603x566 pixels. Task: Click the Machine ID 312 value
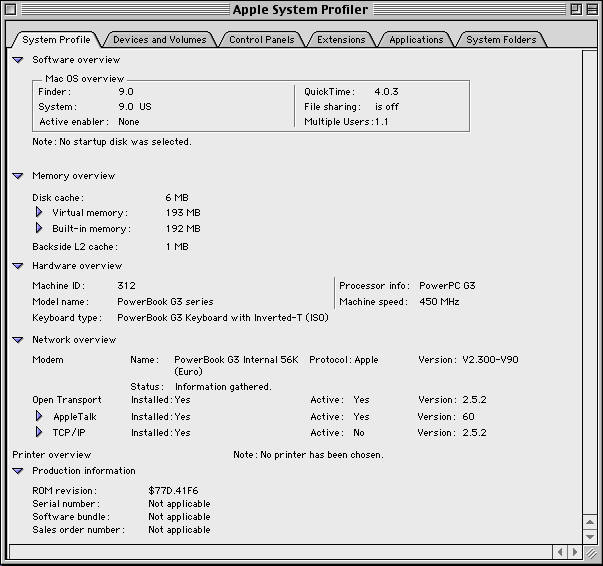(x=126, y=286)
